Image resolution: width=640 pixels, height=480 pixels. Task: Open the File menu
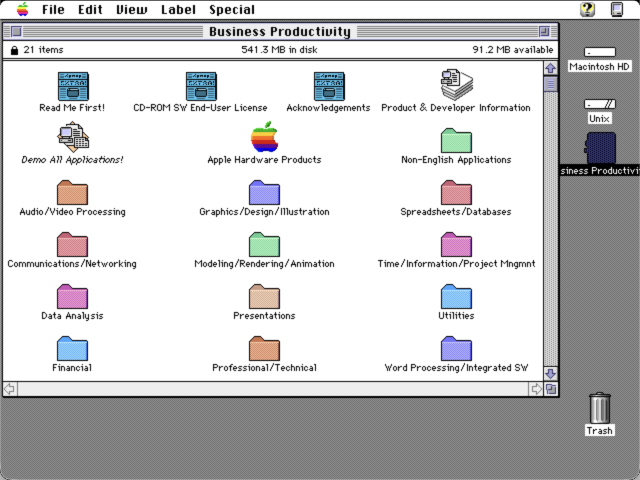(x=53, y=9)
